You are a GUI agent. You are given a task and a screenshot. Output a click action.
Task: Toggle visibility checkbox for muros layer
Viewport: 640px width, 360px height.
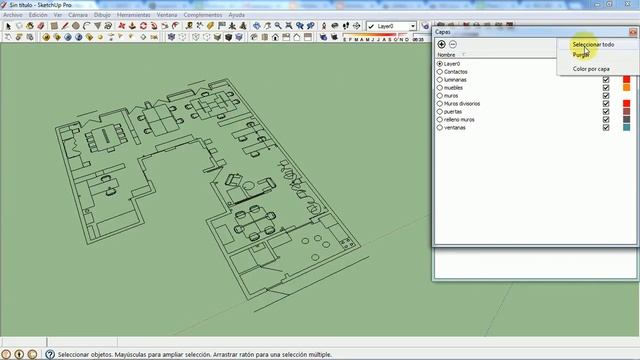click(x=606, y=96)
